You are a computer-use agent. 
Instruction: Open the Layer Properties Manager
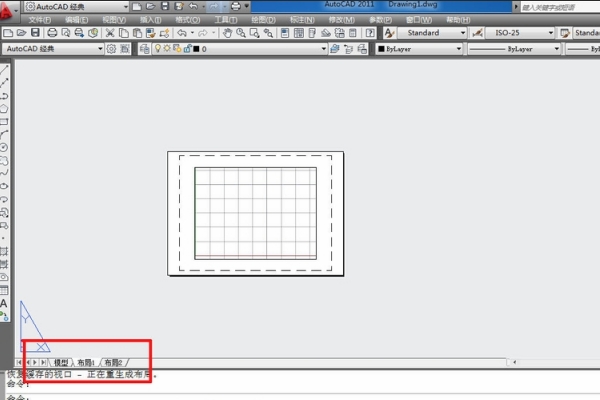[x=144, y=49]
